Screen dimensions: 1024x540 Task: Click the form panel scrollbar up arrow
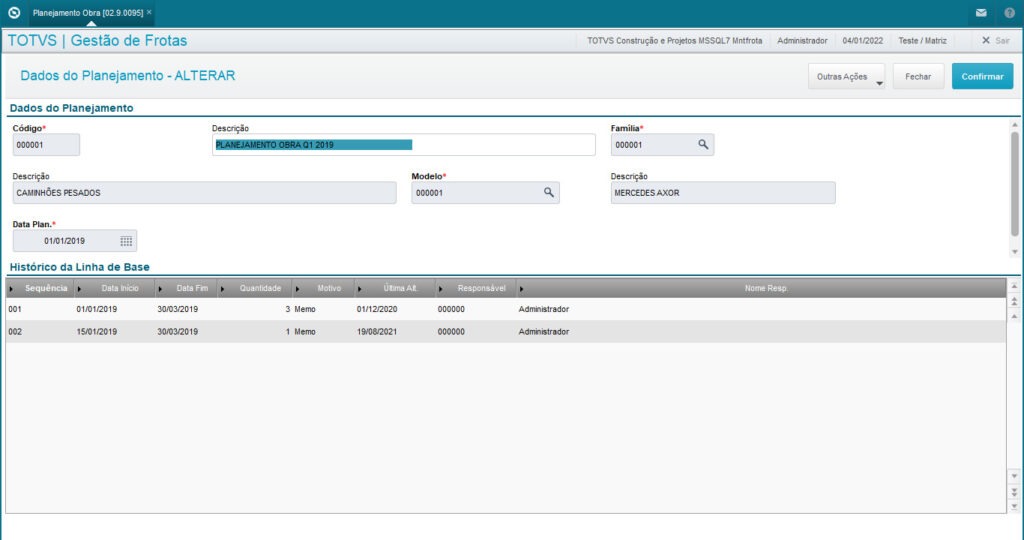tap(1015, 125)
